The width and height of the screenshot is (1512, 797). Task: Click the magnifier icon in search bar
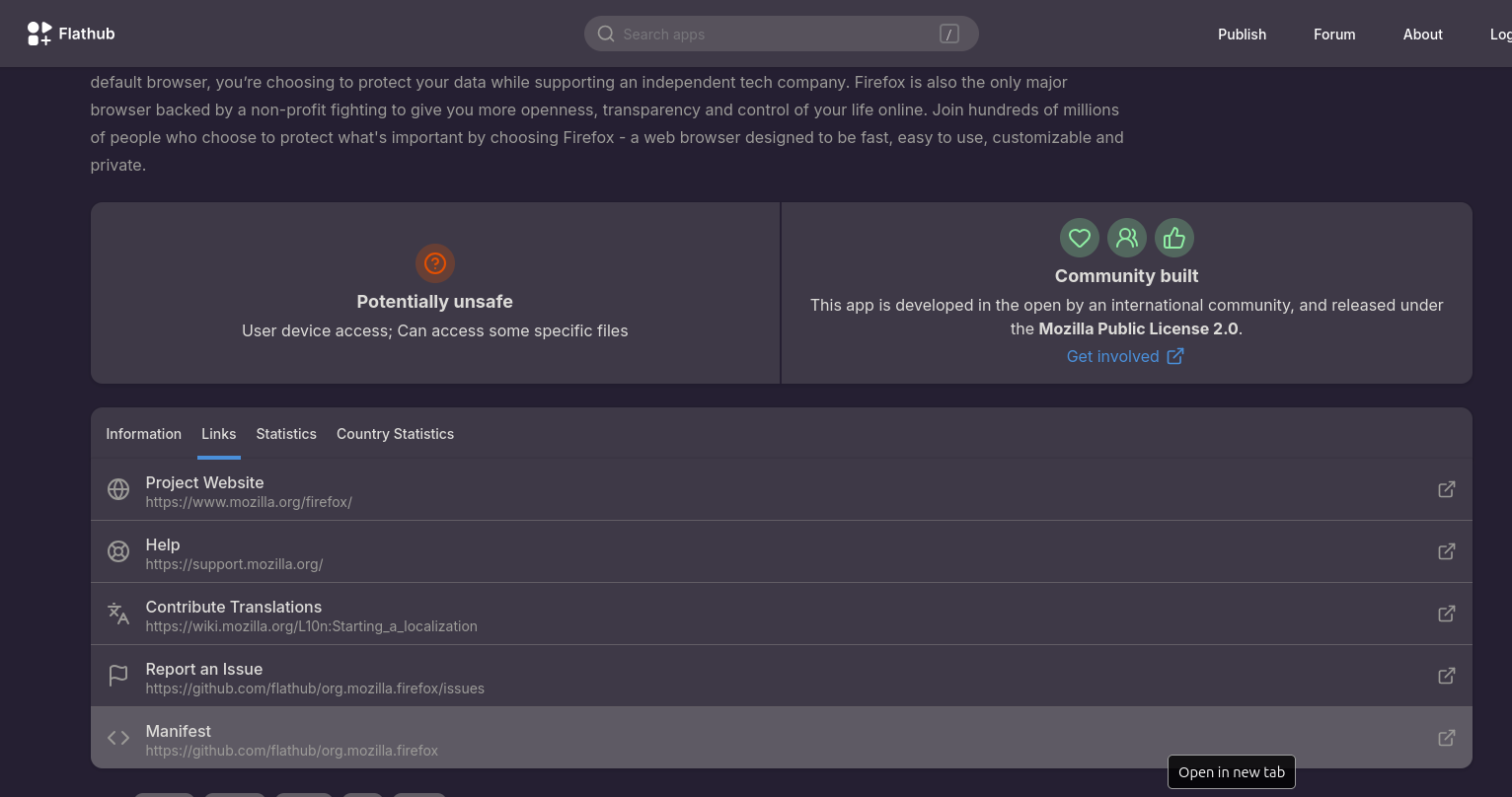click(x=606, y=34)
